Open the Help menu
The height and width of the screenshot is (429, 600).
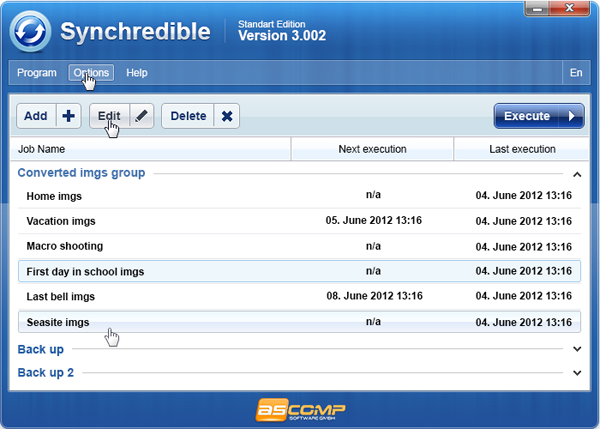(137, 73)
